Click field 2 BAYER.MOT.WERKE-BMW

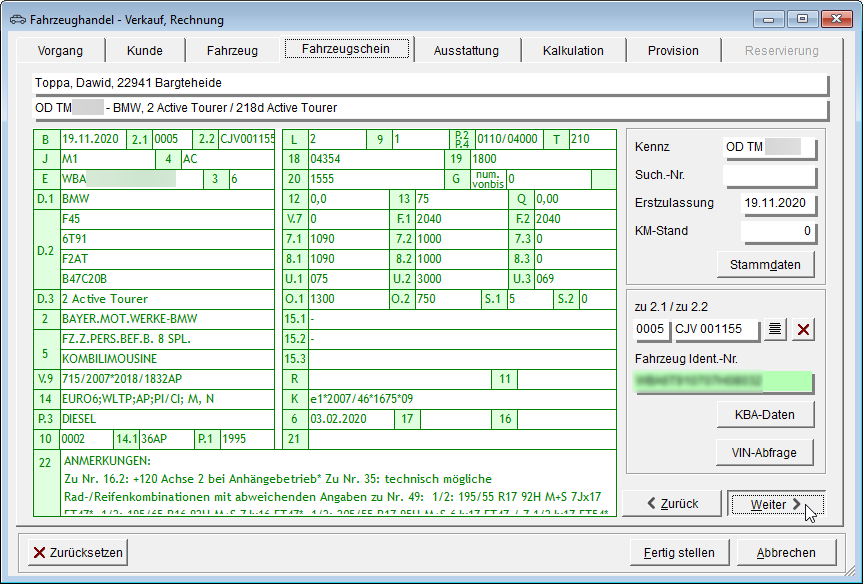pos(167,319)
